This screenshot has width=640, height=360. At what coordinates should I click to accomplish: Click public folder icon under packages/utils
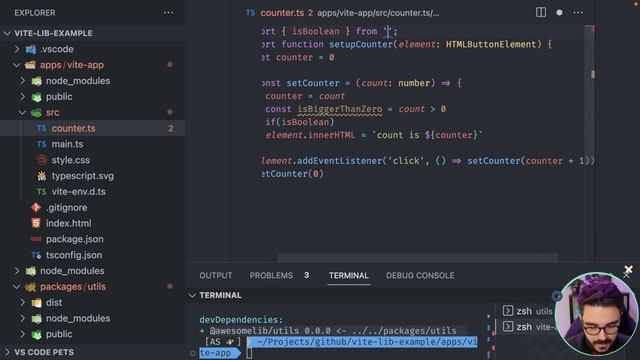(x=37, y=334)
